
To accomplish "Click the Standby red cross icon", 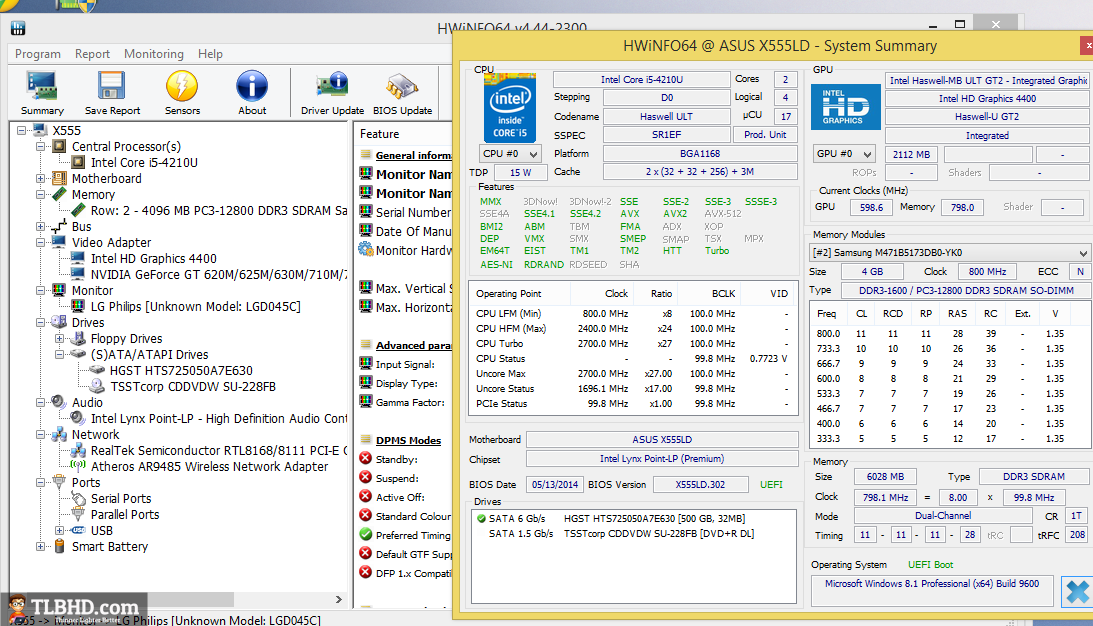I will tap(365, 459).
